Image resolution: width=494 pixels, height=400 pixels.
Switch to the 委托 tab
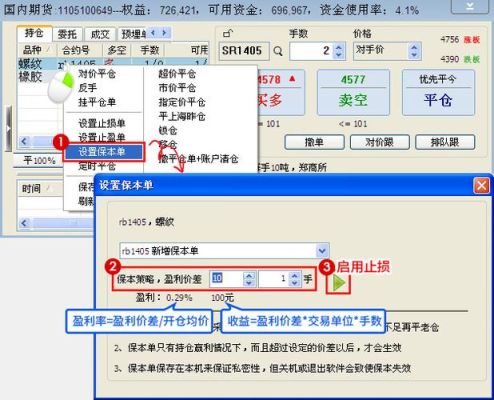67,34
